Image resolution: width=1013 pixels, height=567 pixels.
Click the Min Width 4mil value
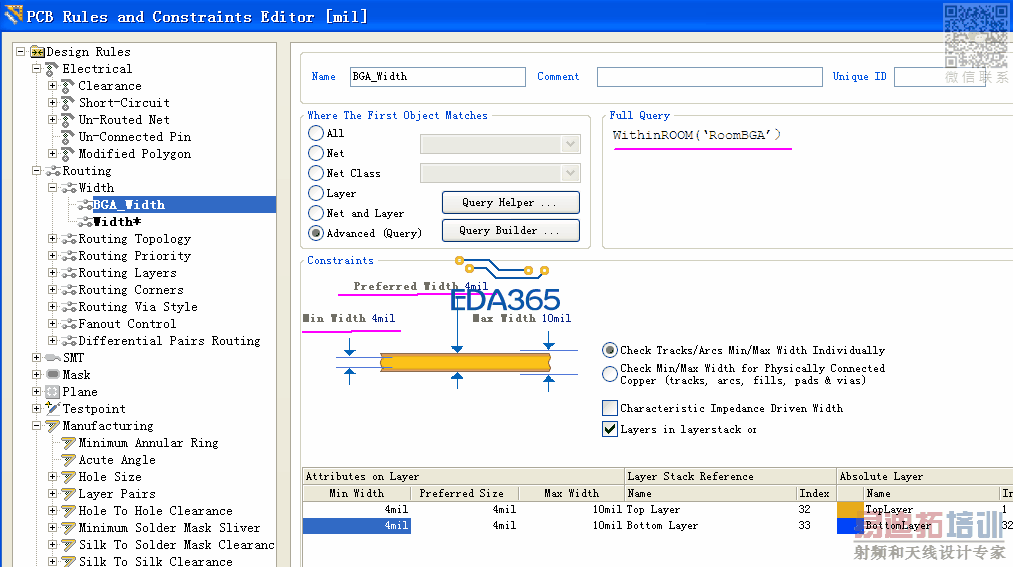click(383, 318)
